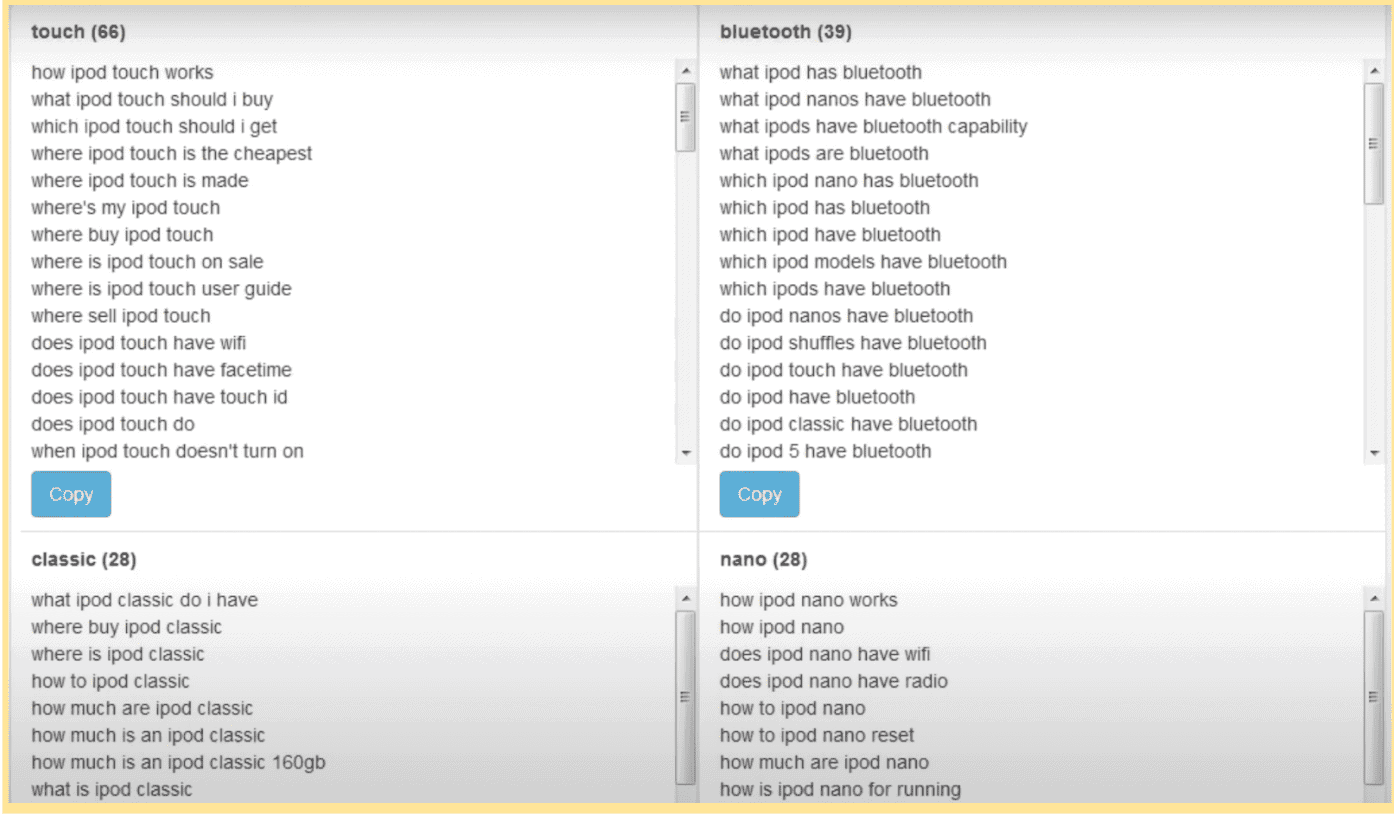Click scroll-up arrow in nano keyword list

(1374, 599)
